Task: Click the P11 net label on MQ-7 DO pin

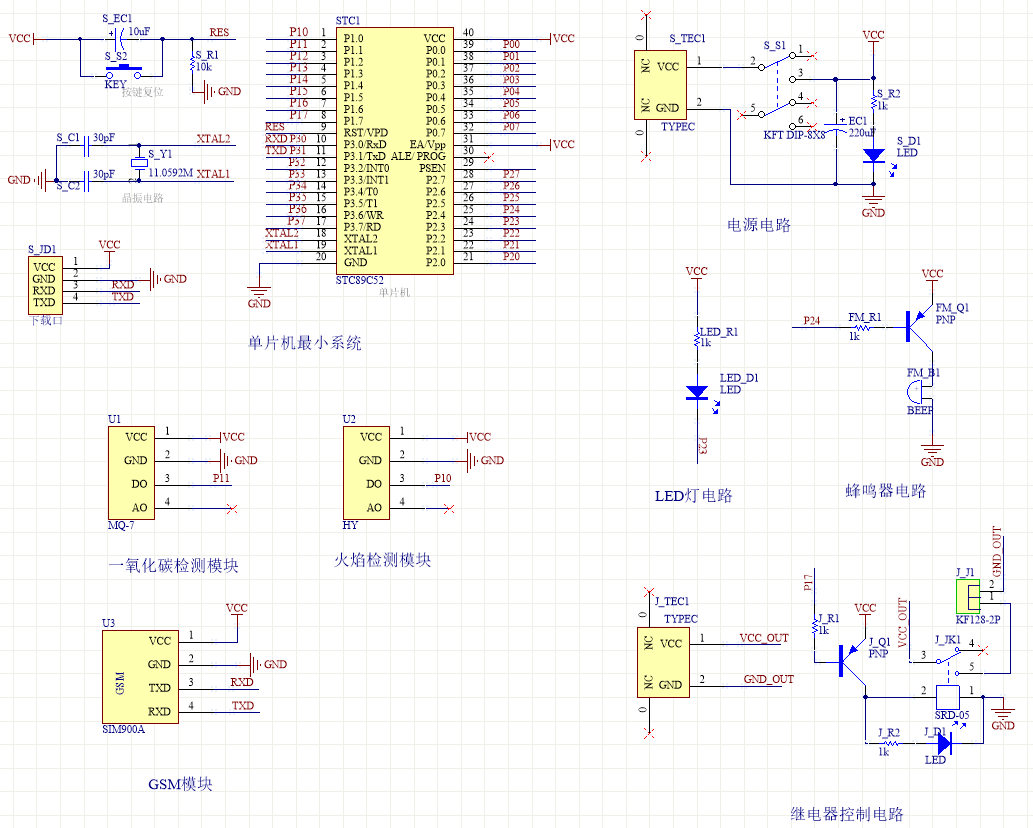Action: pyautogui.click(x=221, y=478)
